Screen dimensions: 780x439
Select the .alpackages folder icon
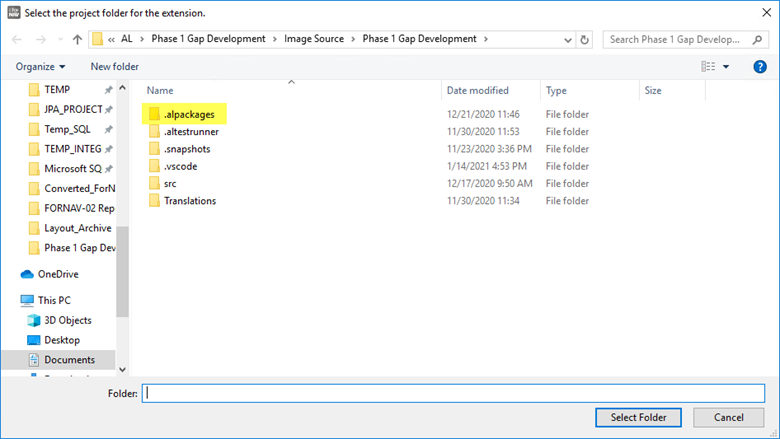(154, 114)
